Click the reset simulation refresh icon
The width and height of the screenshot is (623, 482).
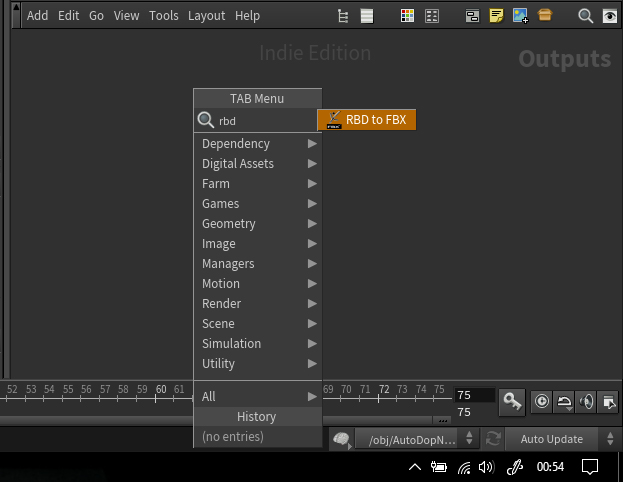coord(493,439)
